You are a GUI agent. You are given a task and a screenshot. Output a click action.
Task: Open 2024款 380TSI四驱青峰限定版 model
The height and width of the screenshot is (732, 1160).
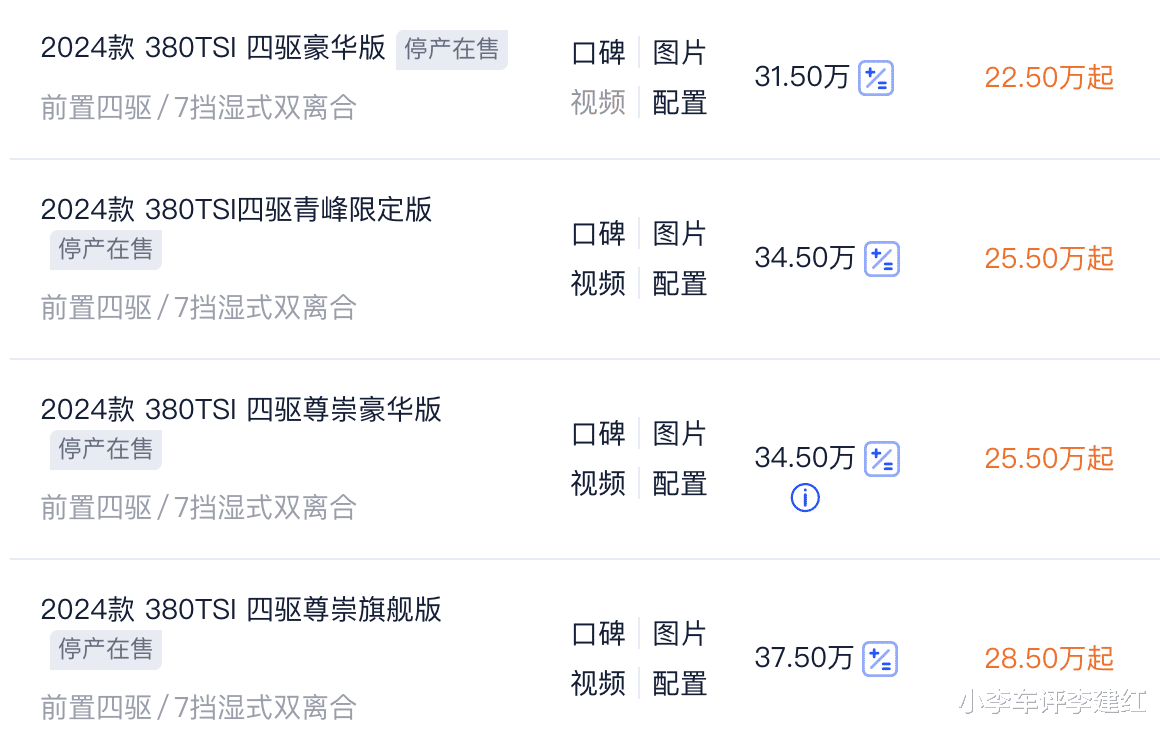pyautogui.click(x=236, y=209)
